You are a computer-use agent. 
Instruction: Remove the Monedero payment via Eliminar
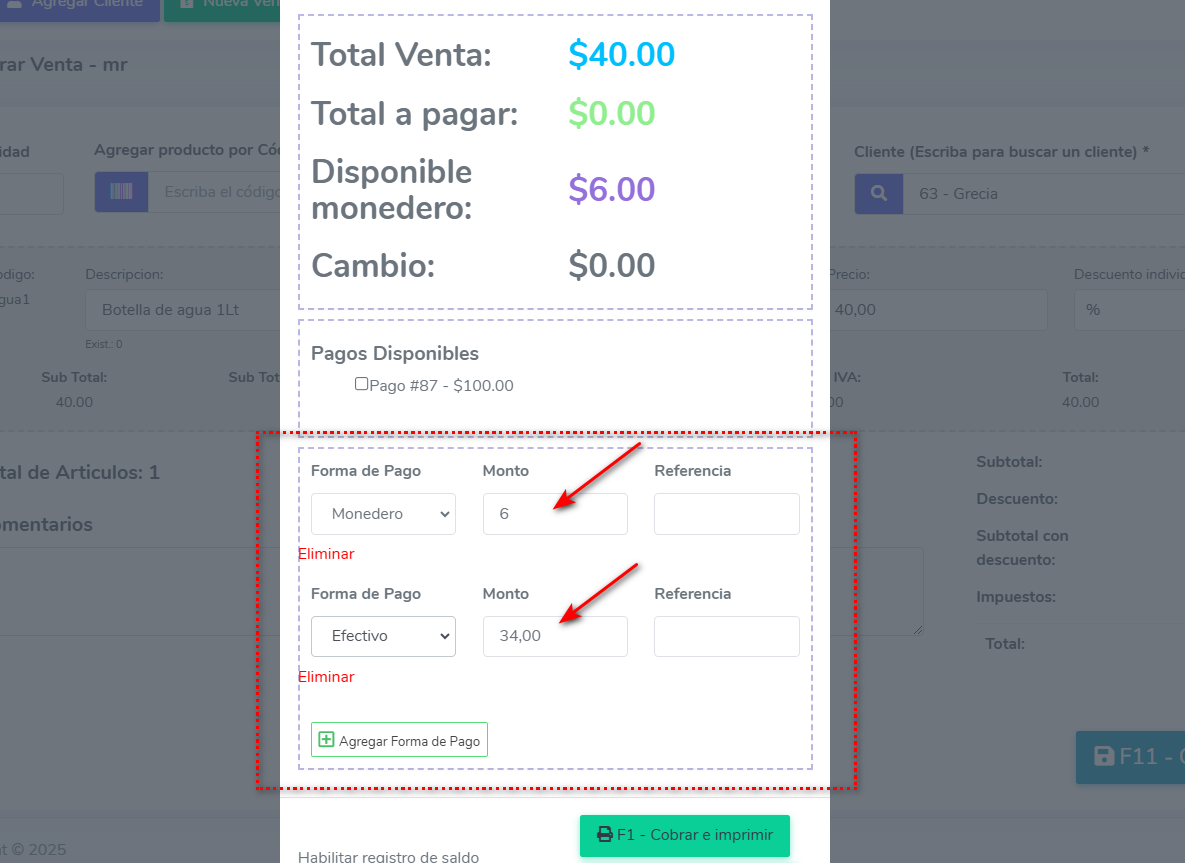(326, 554)
